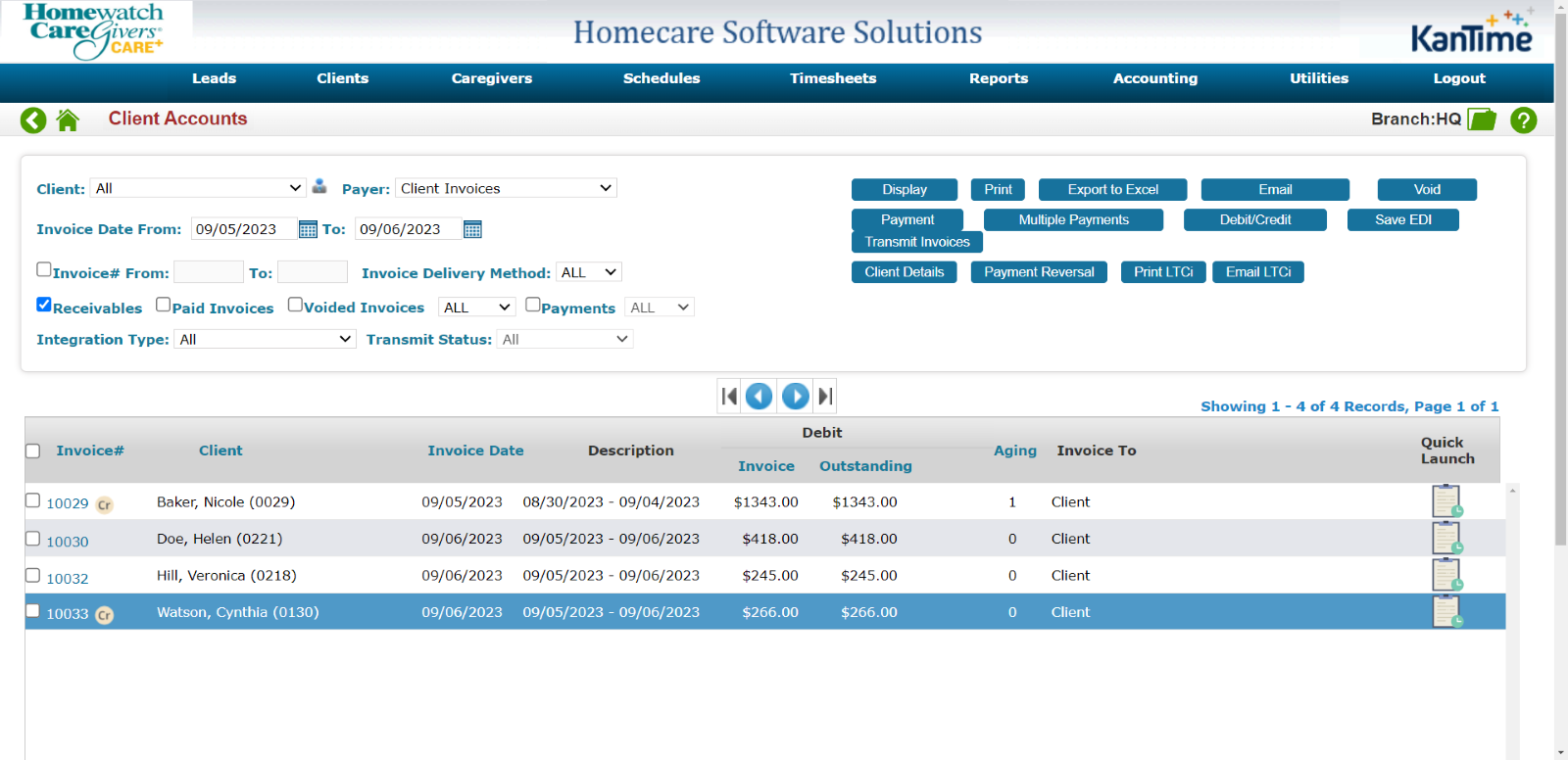Check the Paid Invoices checkbox
1568x760 pixels.
click(x=164, y=305)
